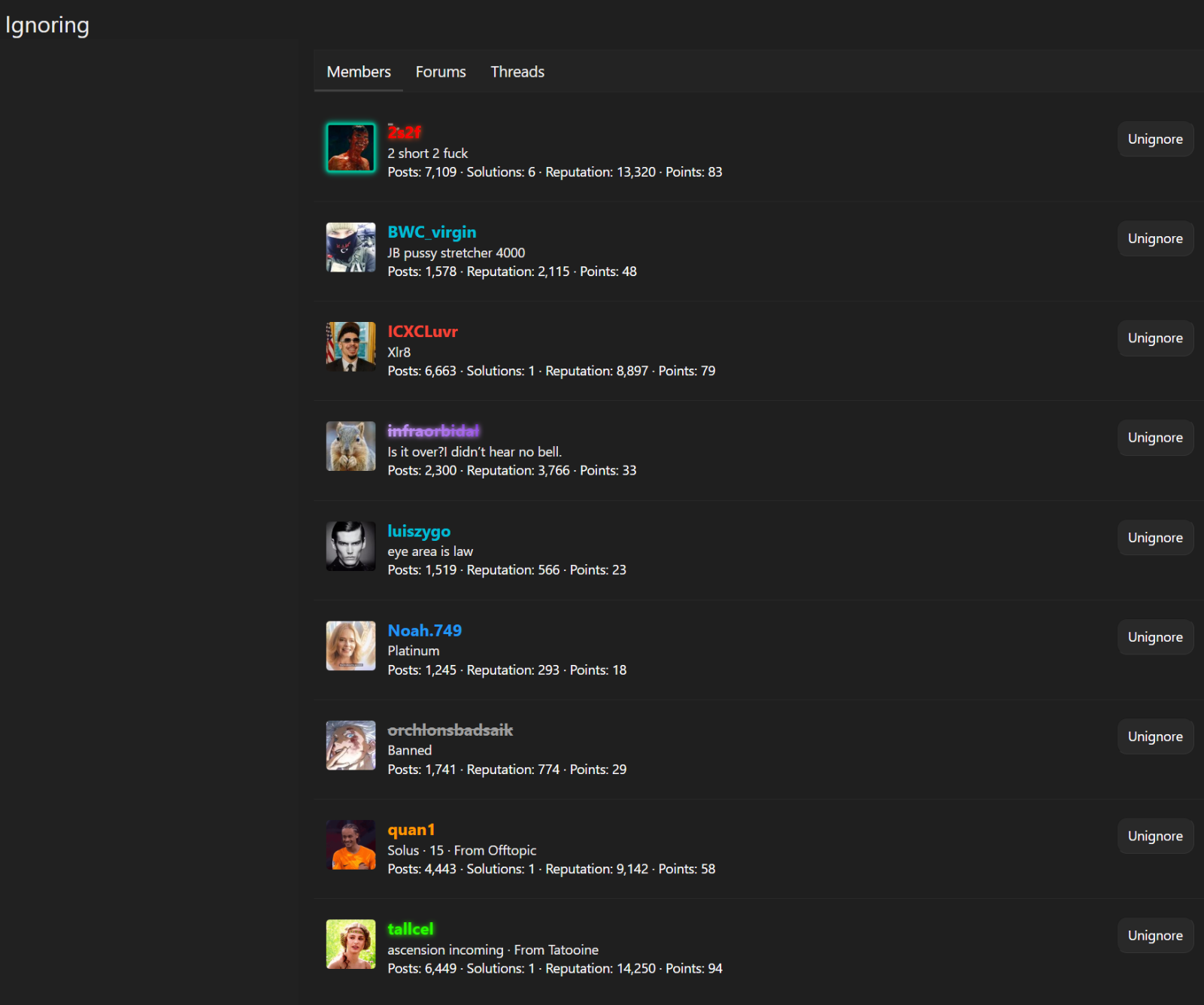This screenshot has width=1204, height=1005.
Task: Open Noah.749's profile link
Action: [x=425, y=630]
